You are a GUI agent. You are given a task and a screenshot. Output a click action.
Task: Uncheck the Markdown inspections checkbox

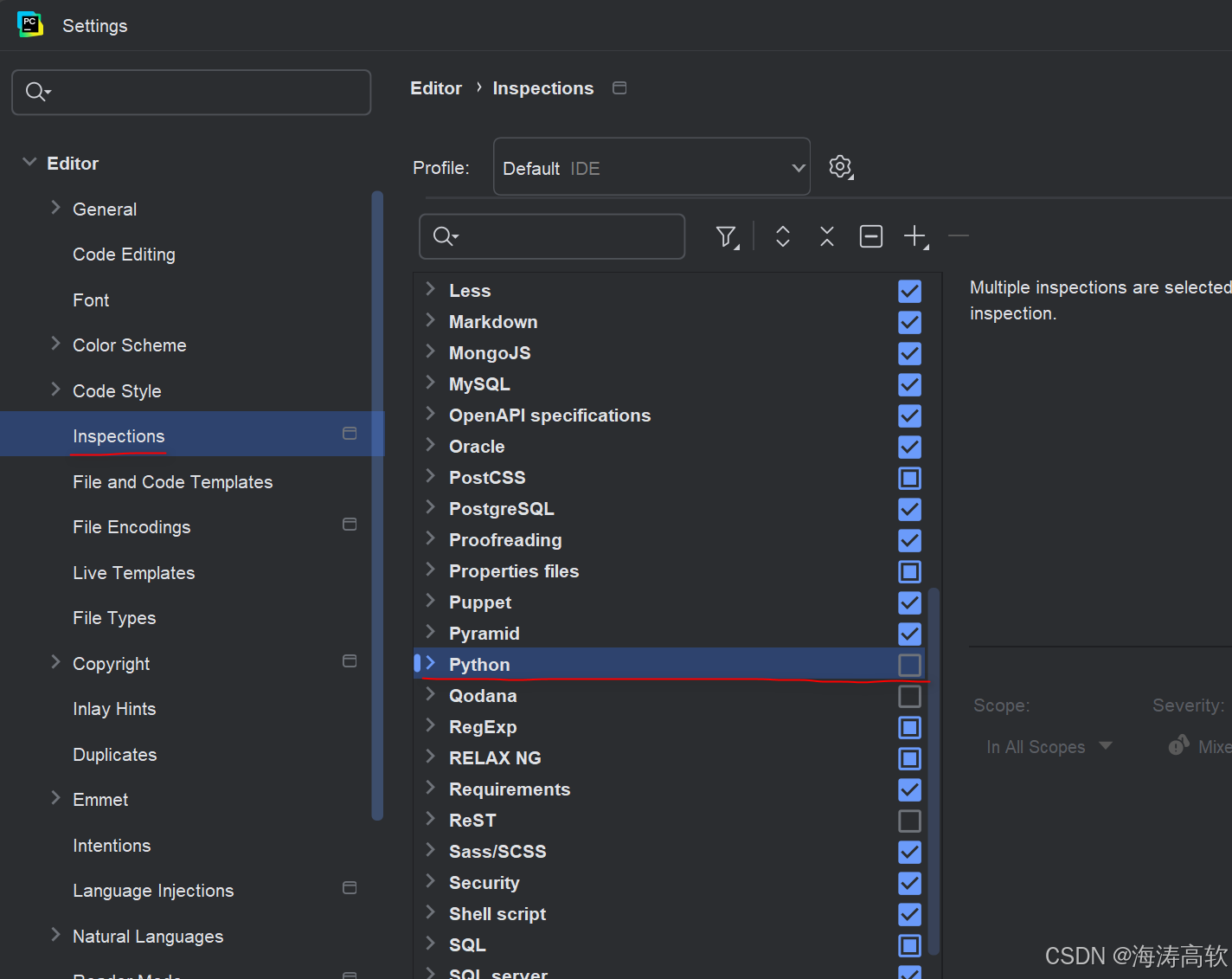pyautogui.click(x=909, y=322)
